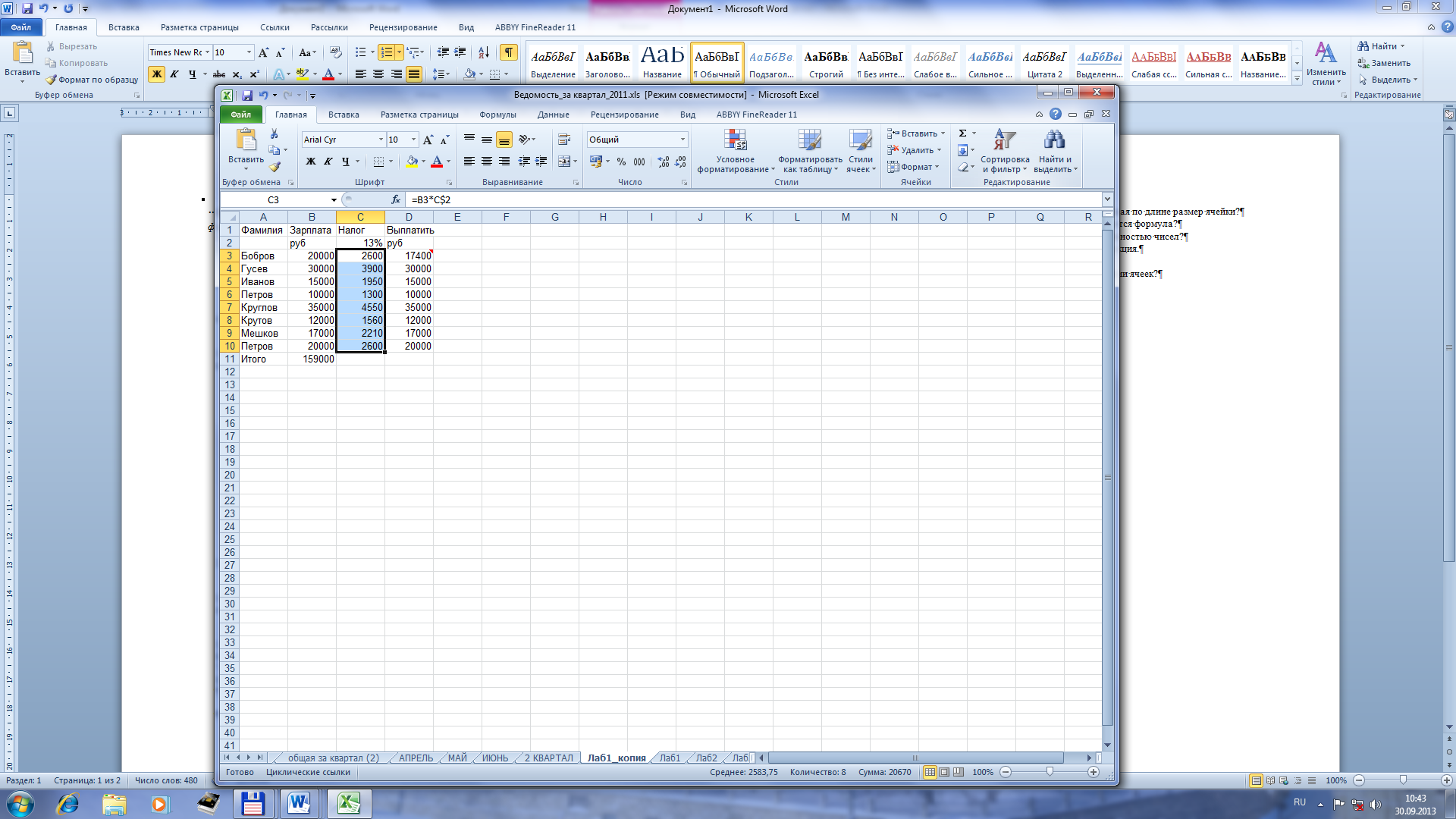
Task: Open the Name Box dropdown arrow
Action: (x=334, y=199)
